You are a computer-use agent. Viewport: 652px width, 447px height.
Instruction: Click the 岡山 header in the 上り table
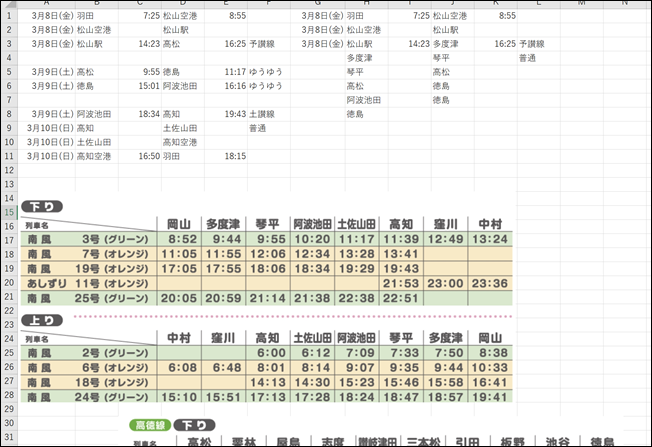490,338
